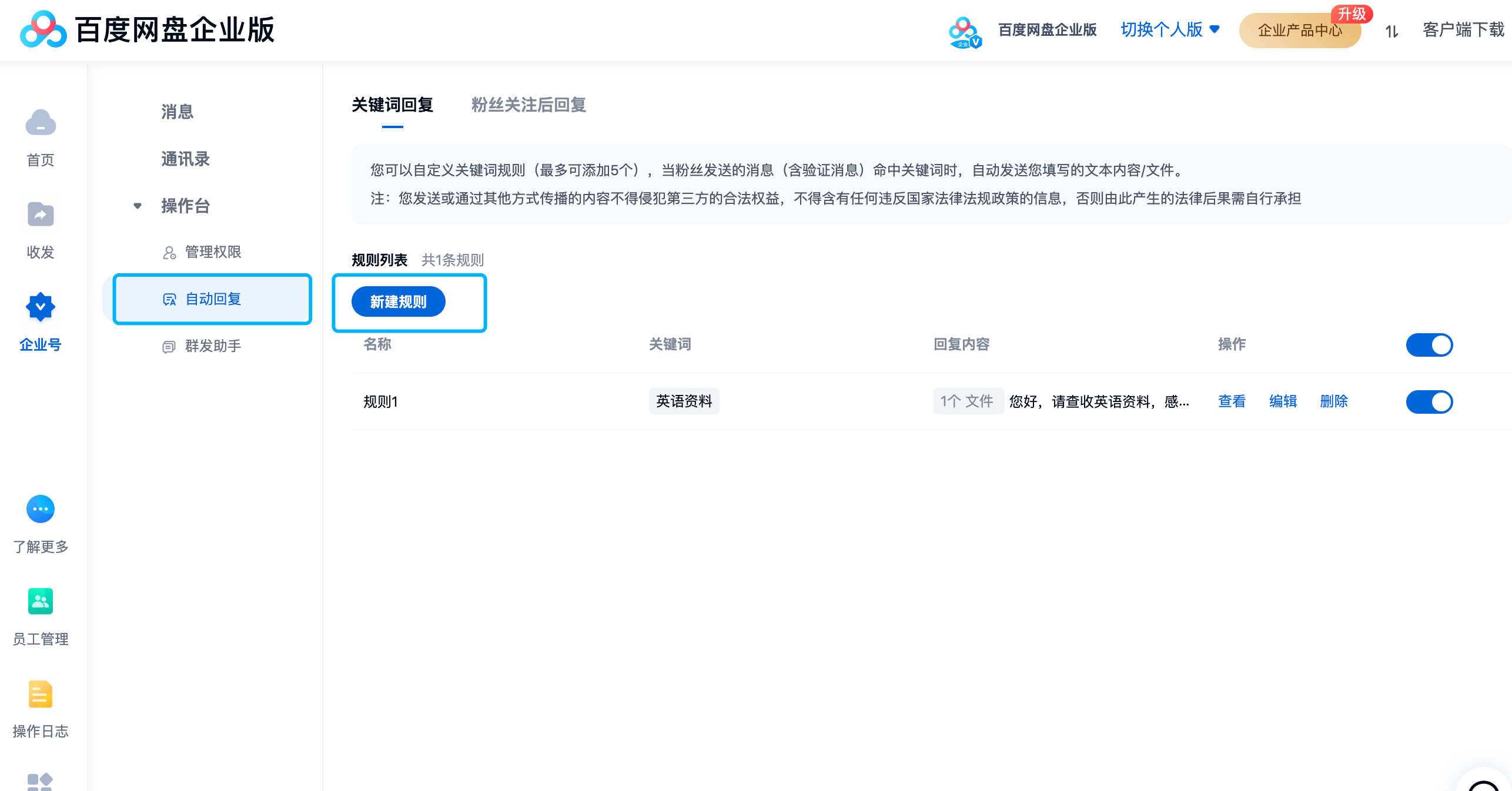
Task: Switch to the 关键词回复 tab
Action: [392, 105]
